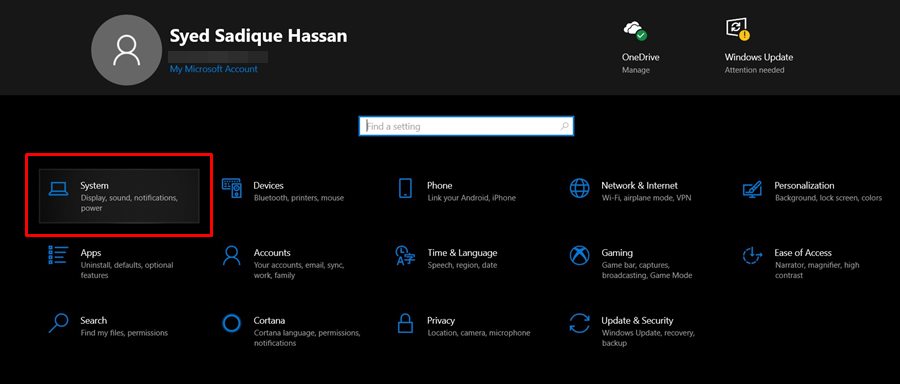Click 'Link your Android, iPhone' description

471,198
